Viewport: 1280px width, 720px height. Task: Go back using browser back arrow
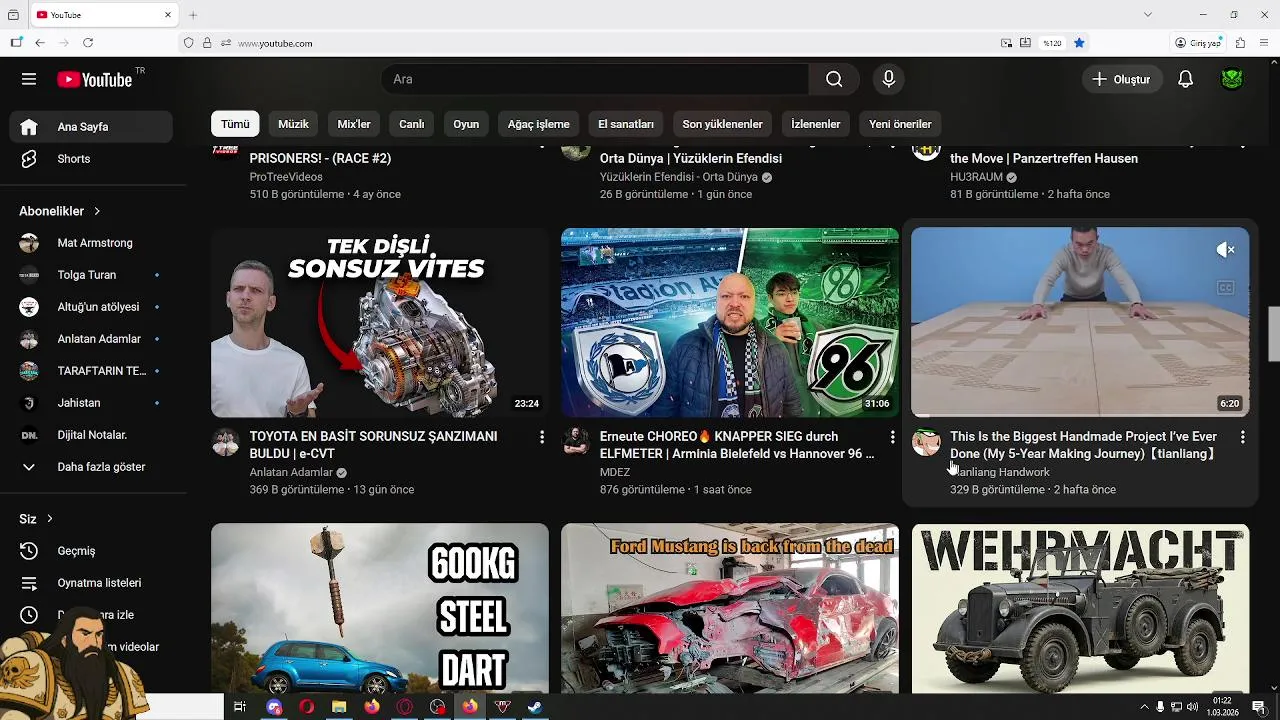coord(40,43)
